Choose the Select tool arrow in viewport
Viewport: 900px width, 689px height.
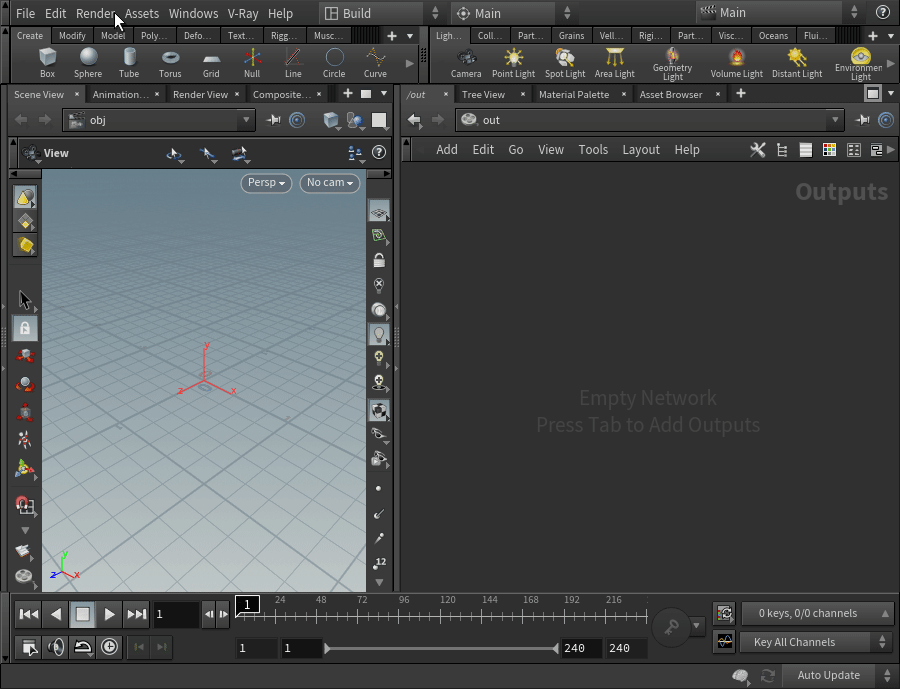pyautogui.click(x=25, y=300)
